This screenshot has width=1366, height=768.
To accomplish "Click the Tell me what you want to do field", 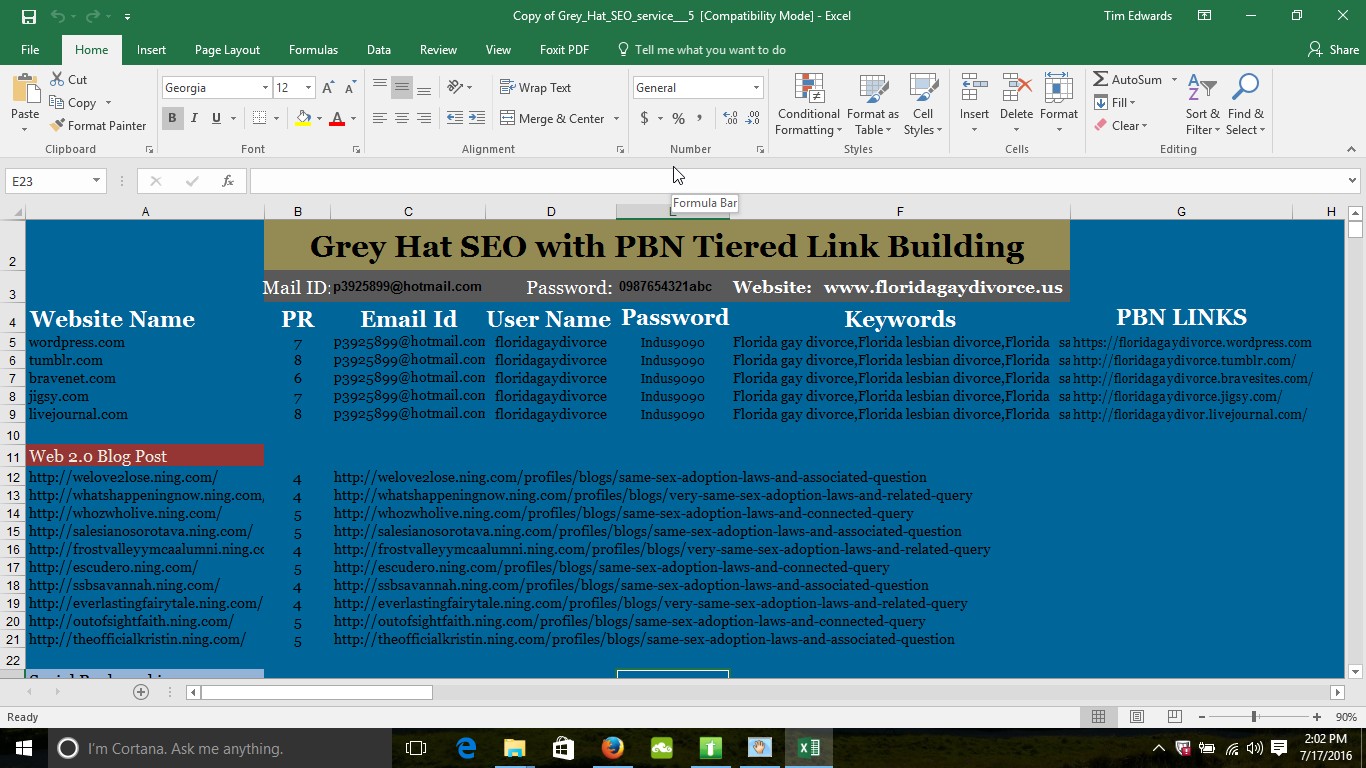I will [710, 49].
